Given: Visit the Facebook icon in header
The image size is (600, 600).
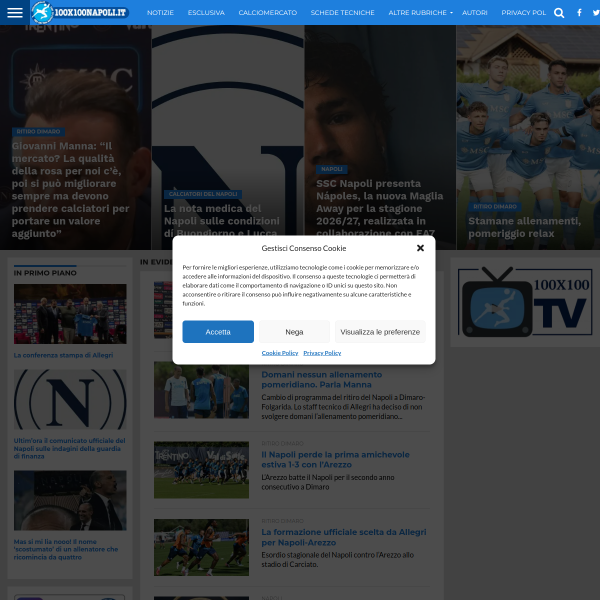Looking at the screenshot, I should tap(579, 13).
